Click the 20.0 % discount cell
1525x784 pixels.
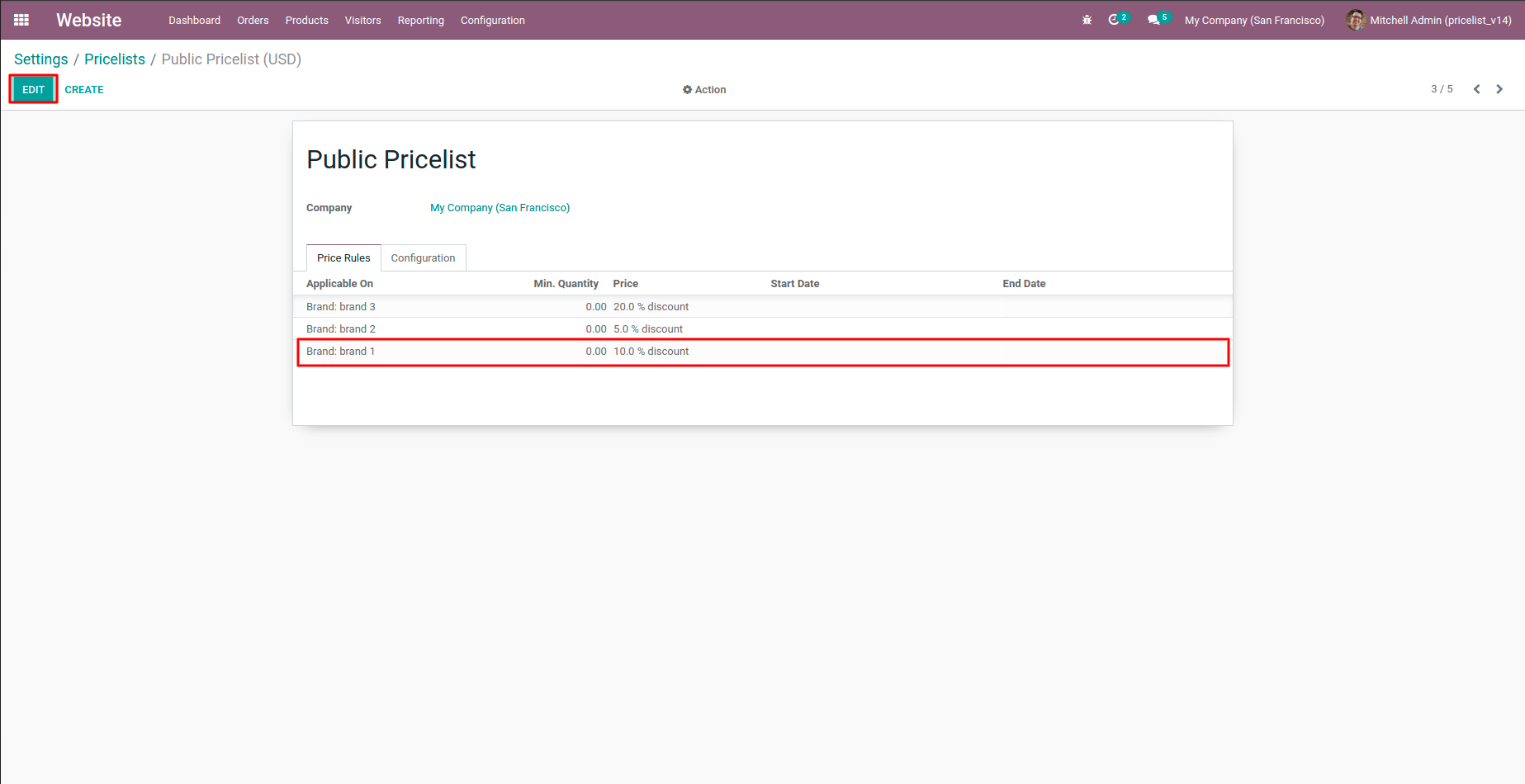651,306
